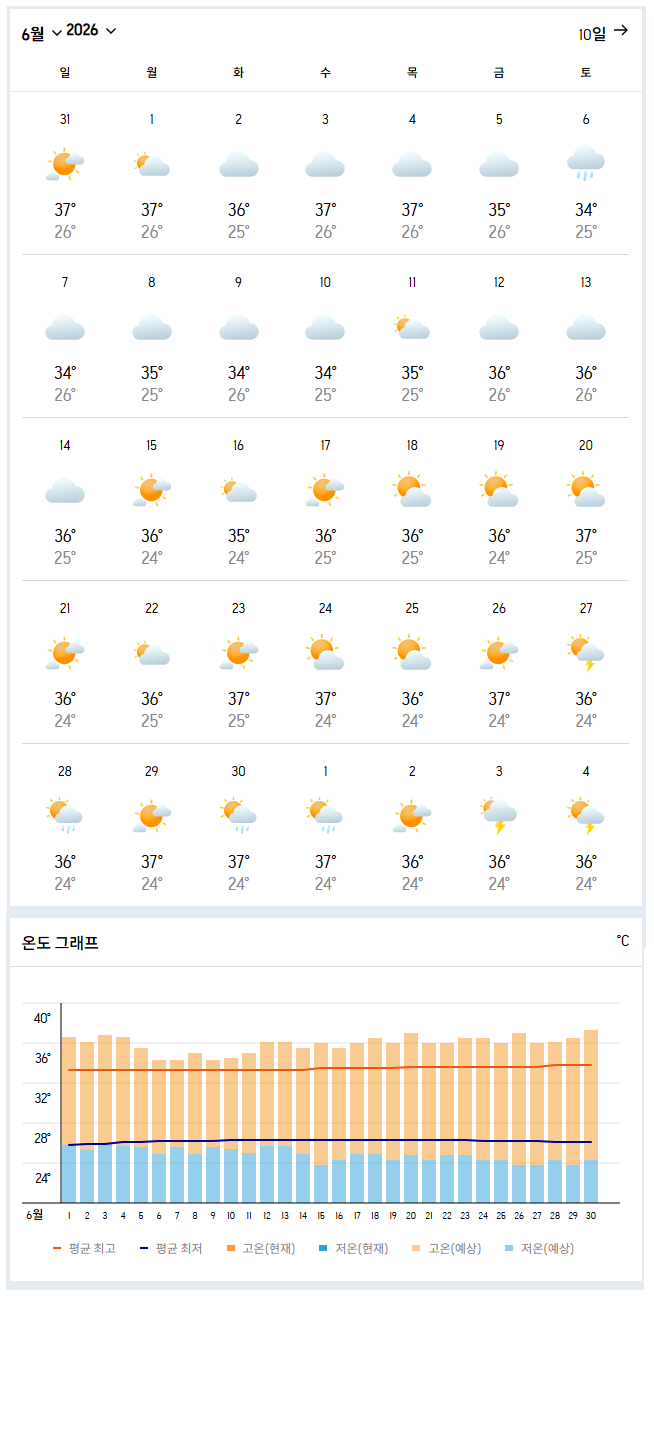
Task: Toggle the 평균 최저 legend series
Action: click(170, 1248)
